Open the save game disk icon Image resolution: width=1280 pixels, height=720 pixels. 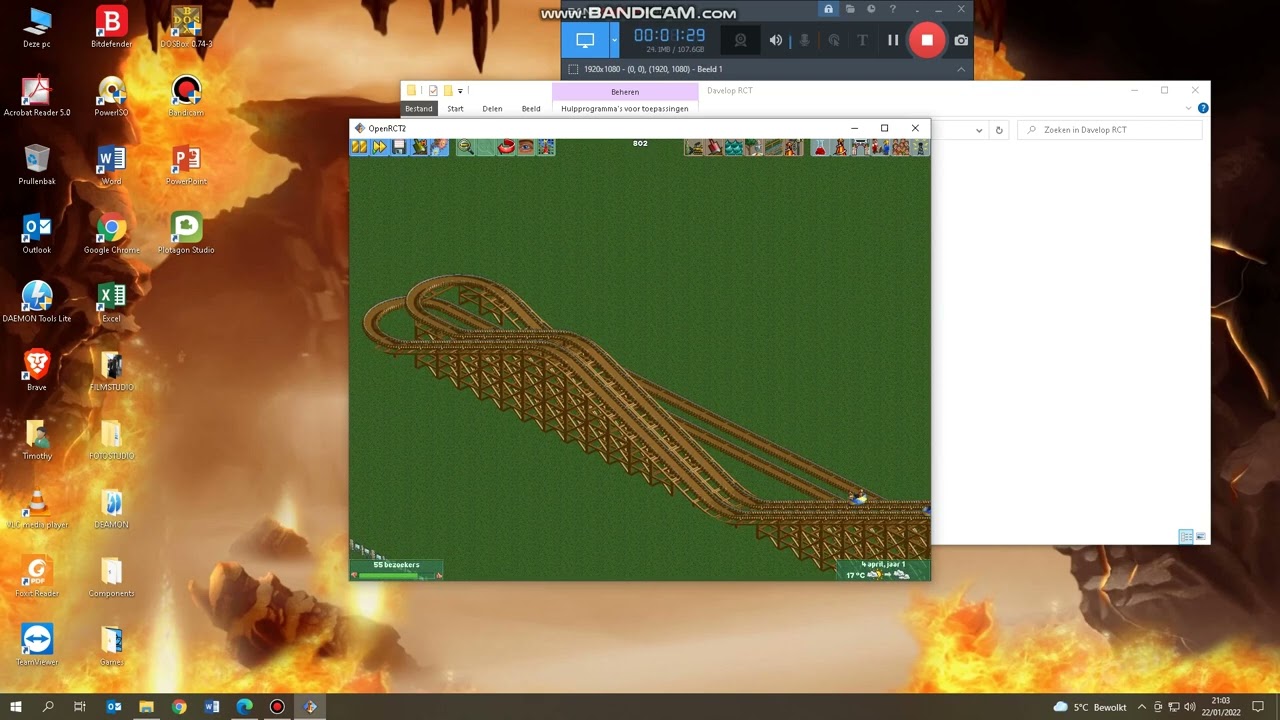pos(399,147)
